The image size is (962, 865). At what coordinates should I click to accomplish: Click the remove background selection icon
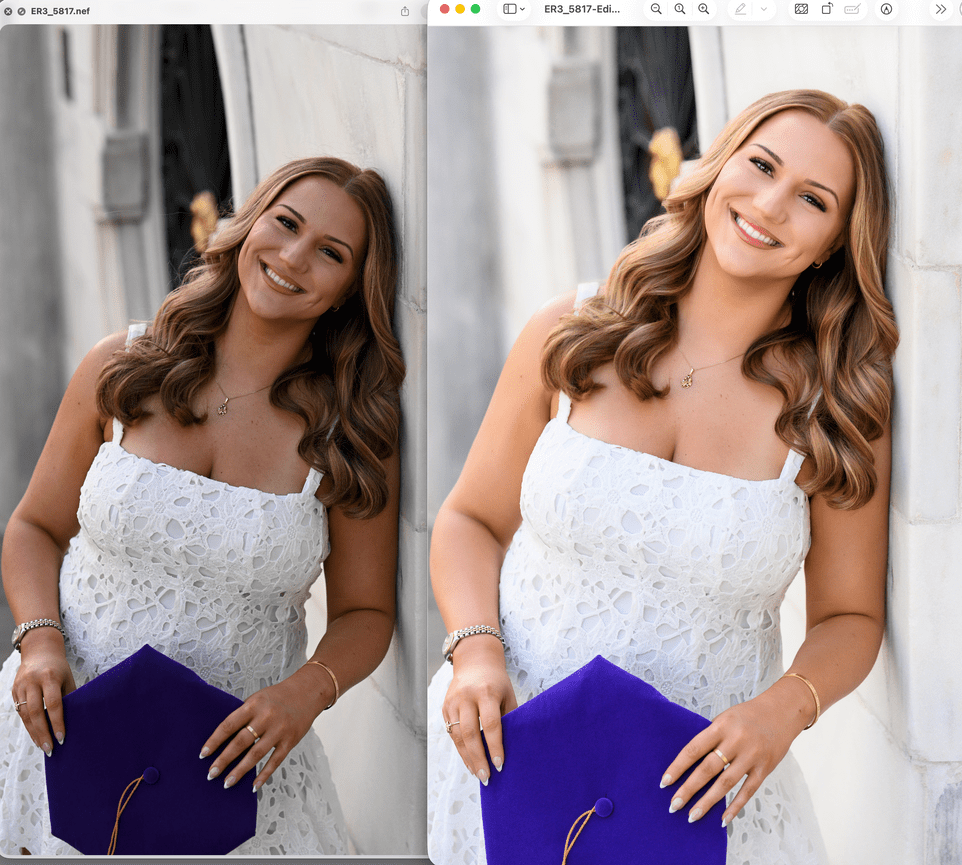(x=801, y=9)
